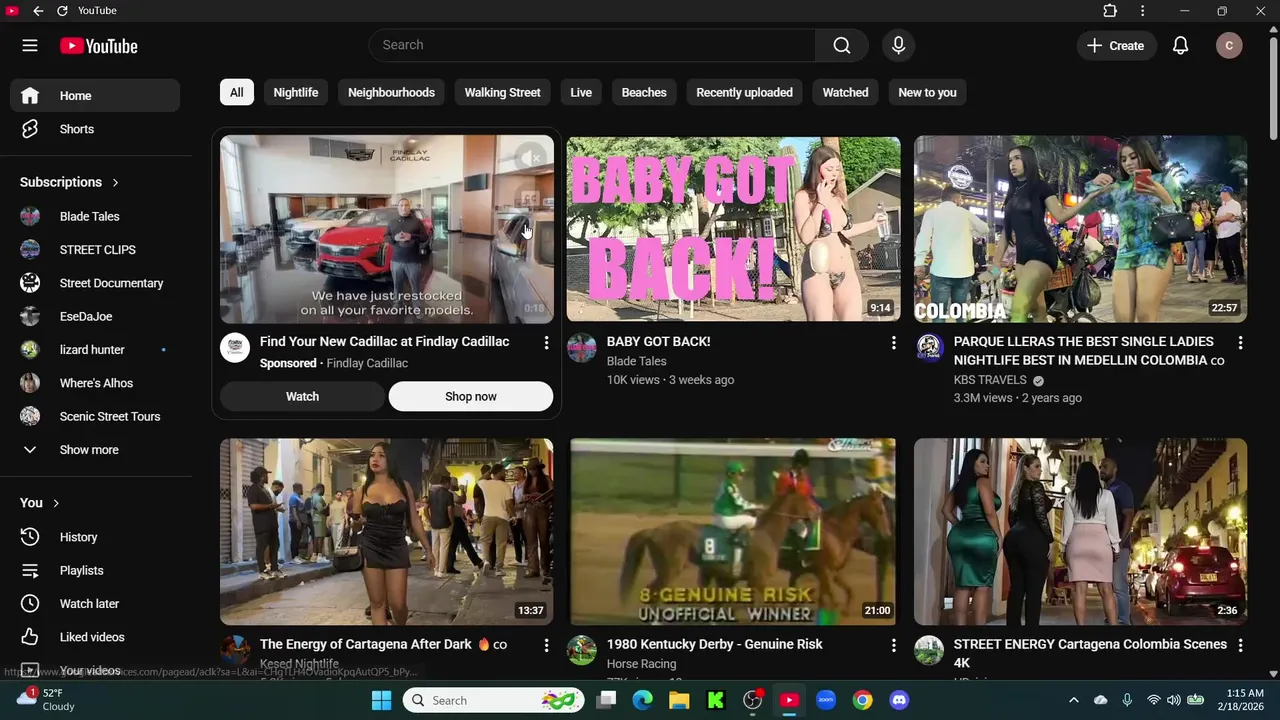Open File Explorer from the taskbar
The width and height of the screenshot is (1280, 720).
pos(679,700)
